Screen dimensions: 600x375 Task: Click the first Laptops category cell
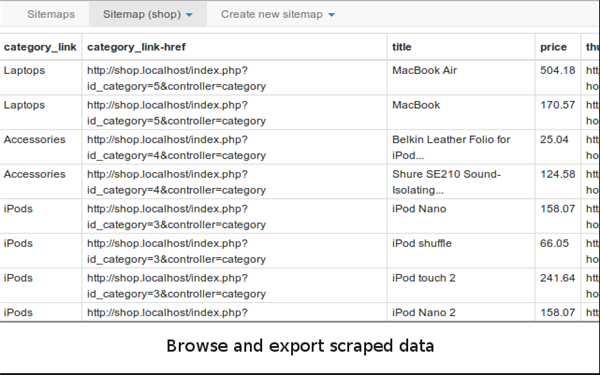point(40,78)
